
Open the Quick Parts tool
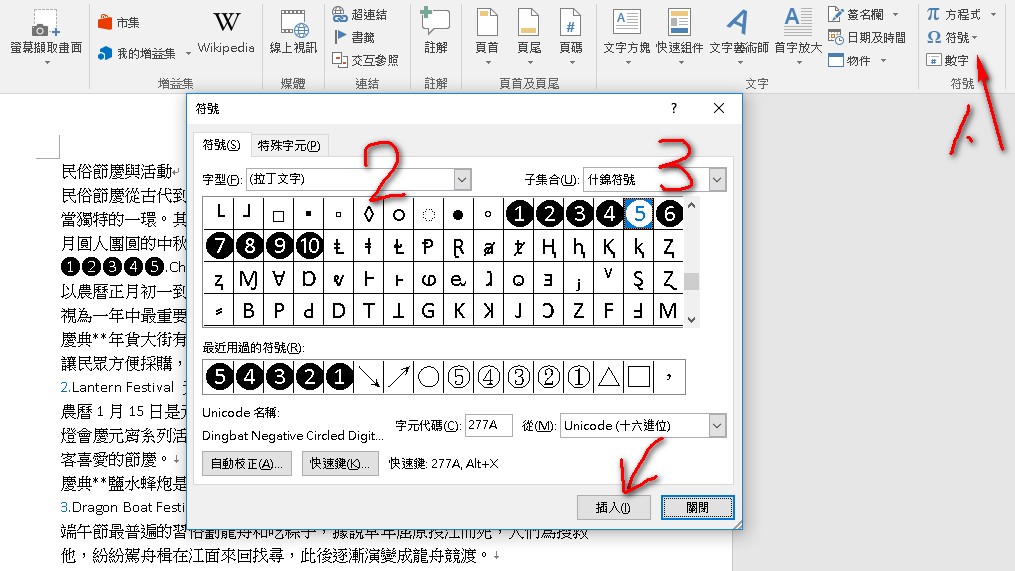pos(679,32)
